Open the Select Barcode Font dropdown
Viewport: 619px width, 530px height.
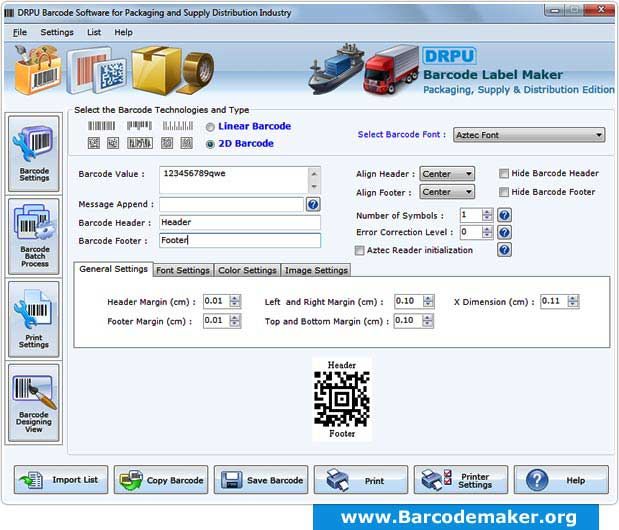click(529, 135)
